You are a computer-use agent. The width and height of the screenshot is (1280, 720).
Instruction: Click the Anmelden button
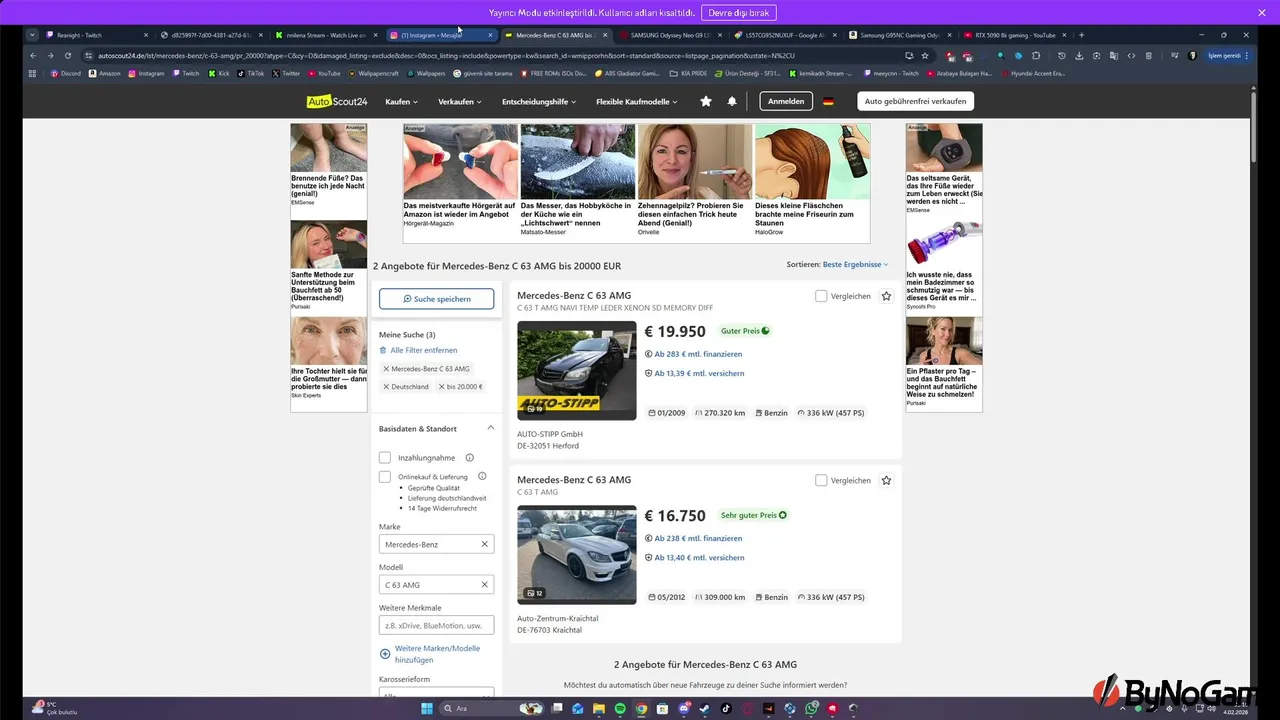(786, 101)
